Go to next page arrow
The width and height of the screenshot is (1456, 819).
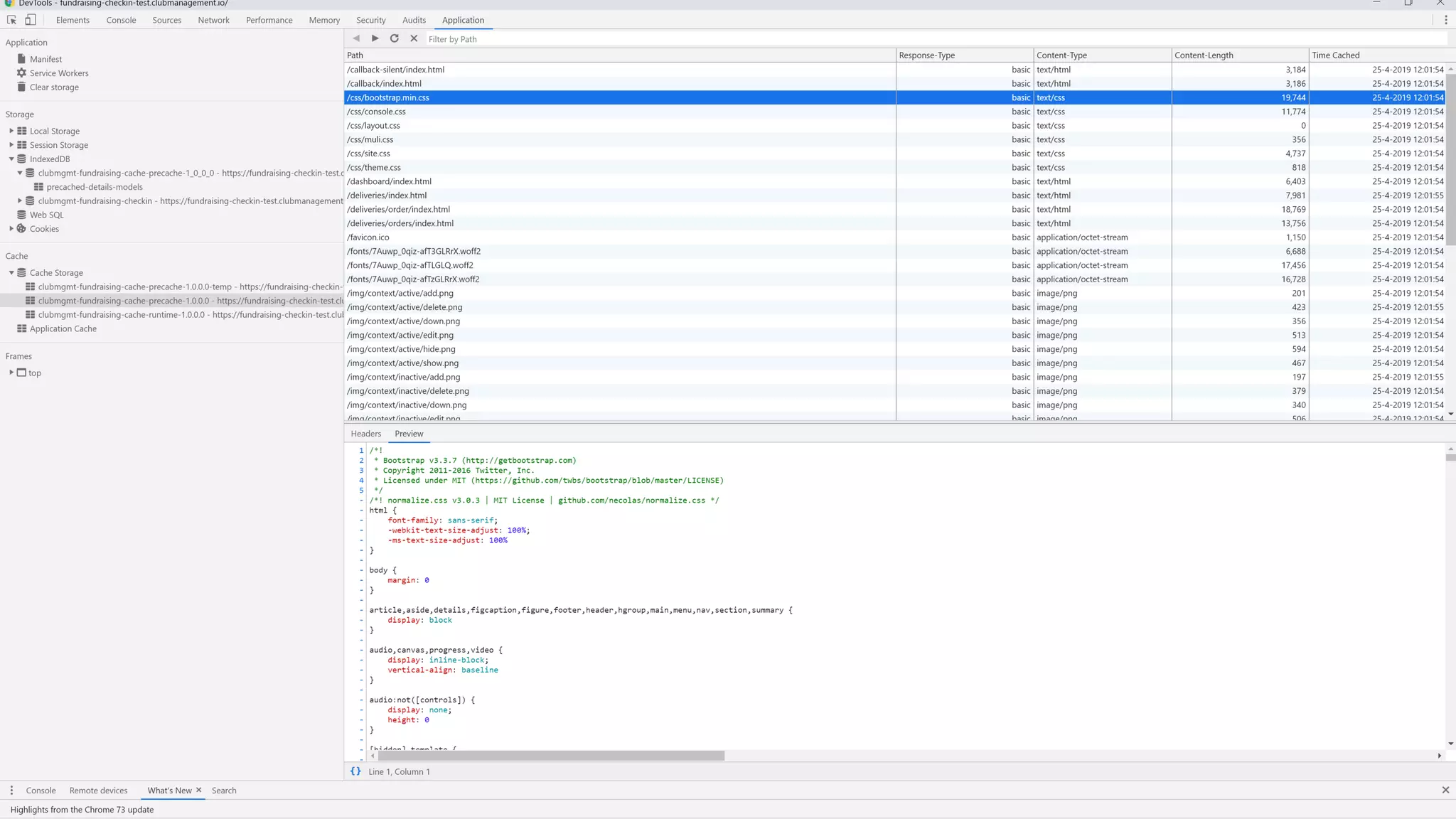(x=375, y=38)
